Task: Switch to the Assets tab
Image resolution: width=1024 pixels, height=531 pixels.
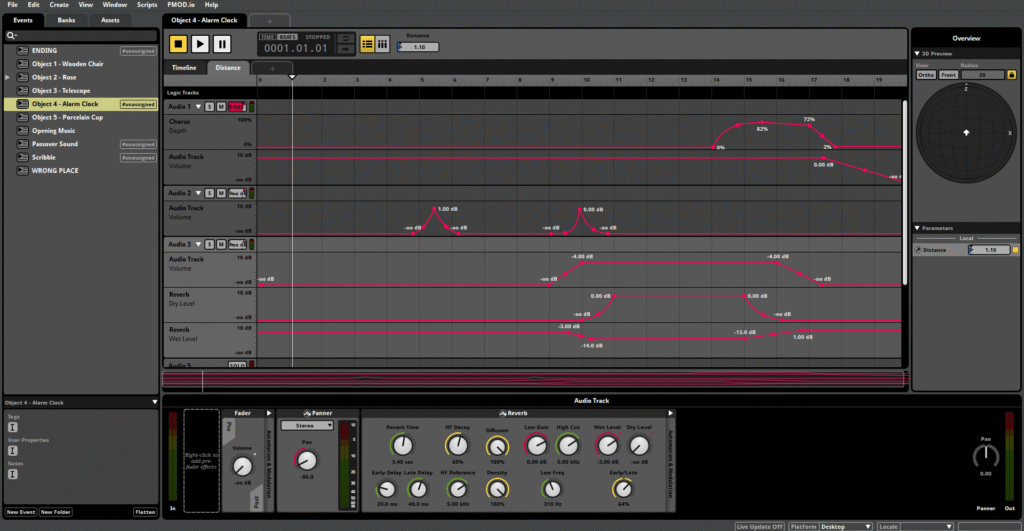Action: (x=110, y=20)
